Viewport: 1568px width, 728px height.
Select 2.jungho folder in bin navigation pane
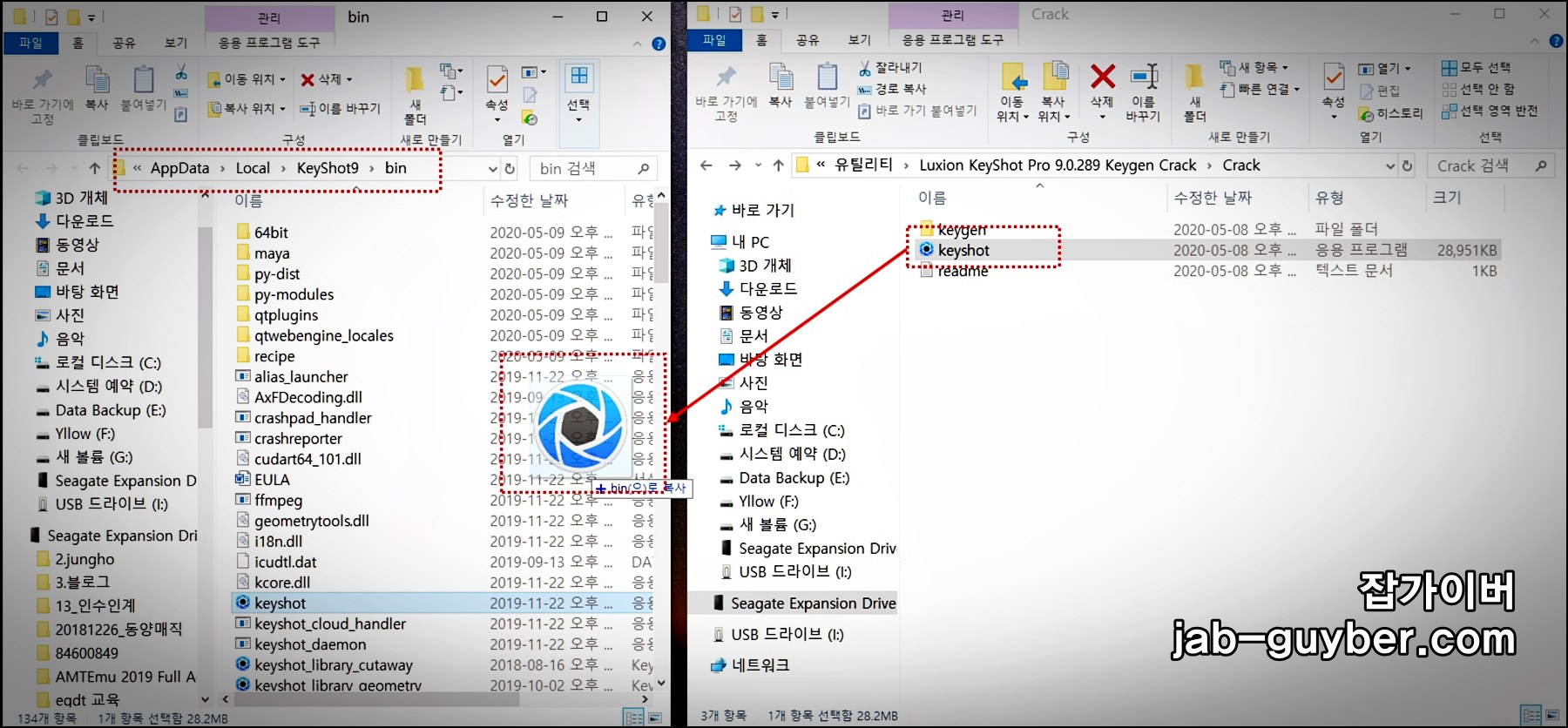(x=84, y=559)
